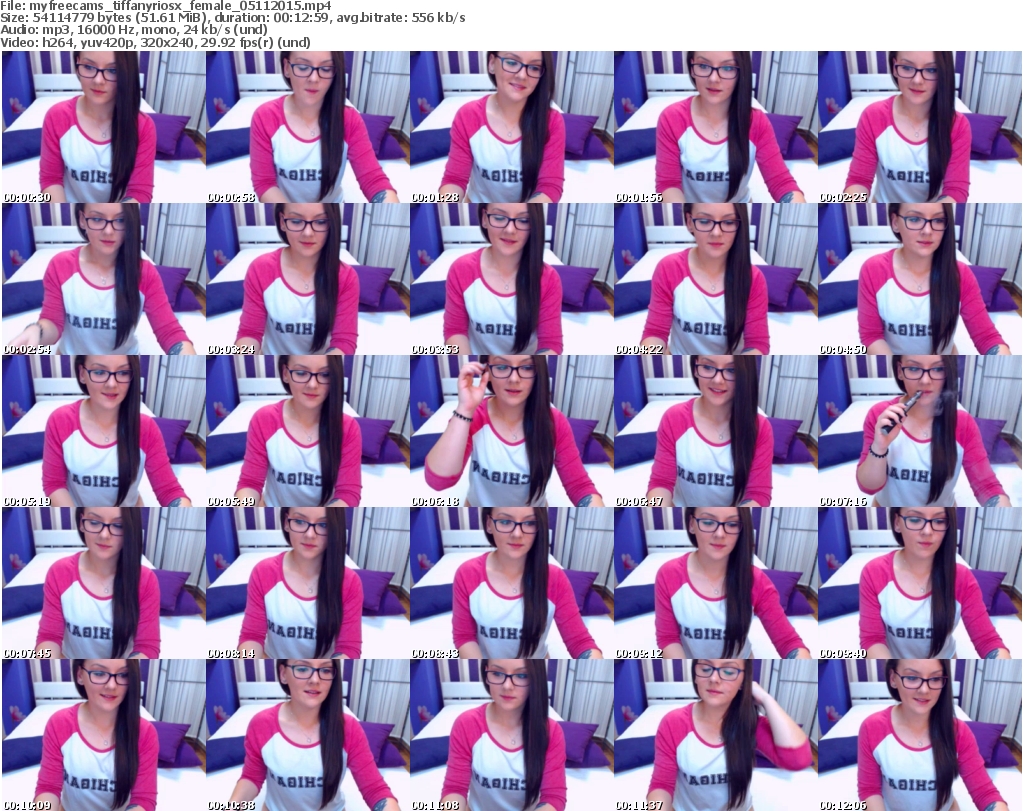
Task: Select the thumbnail frame at 00:08:43
Action: coord(511,583)
